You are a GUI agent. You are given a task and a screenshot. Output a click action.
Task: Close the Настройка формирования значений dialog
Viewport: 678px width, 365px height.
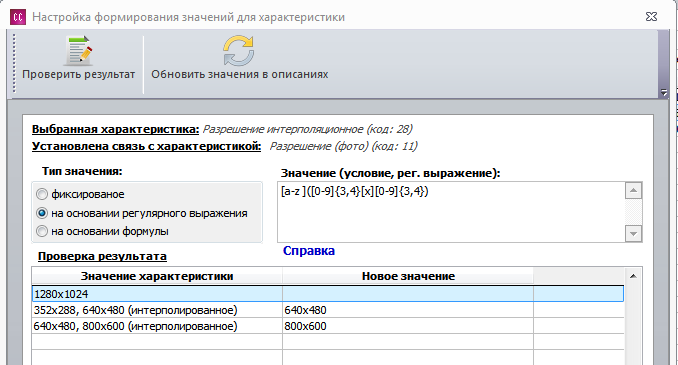(x=651, y=16)
